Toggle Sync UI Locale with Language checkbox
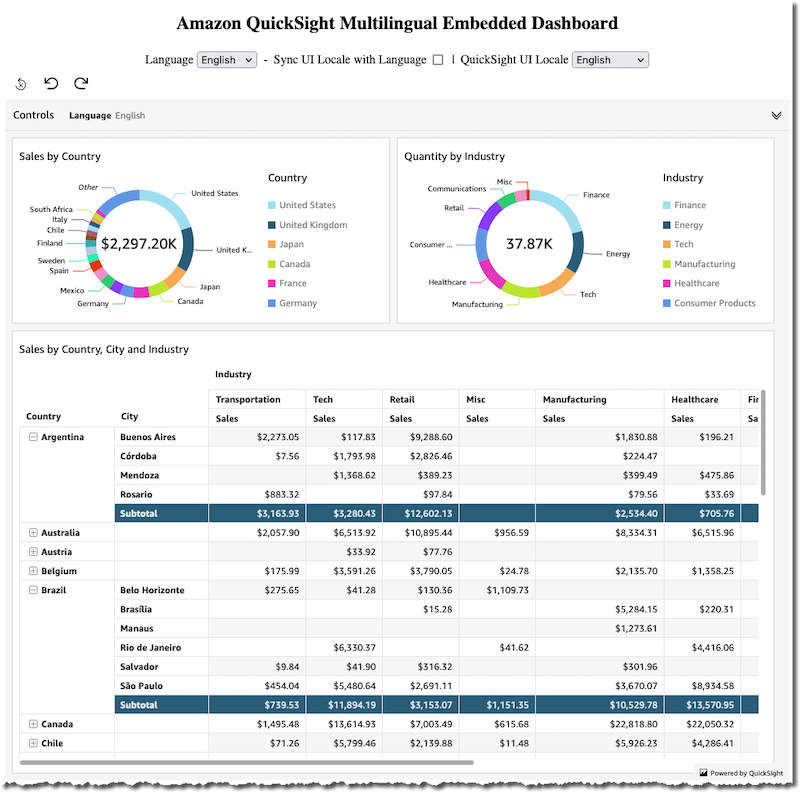The width and height of the screenshot is (800, 794). click(x=438, y=60)
